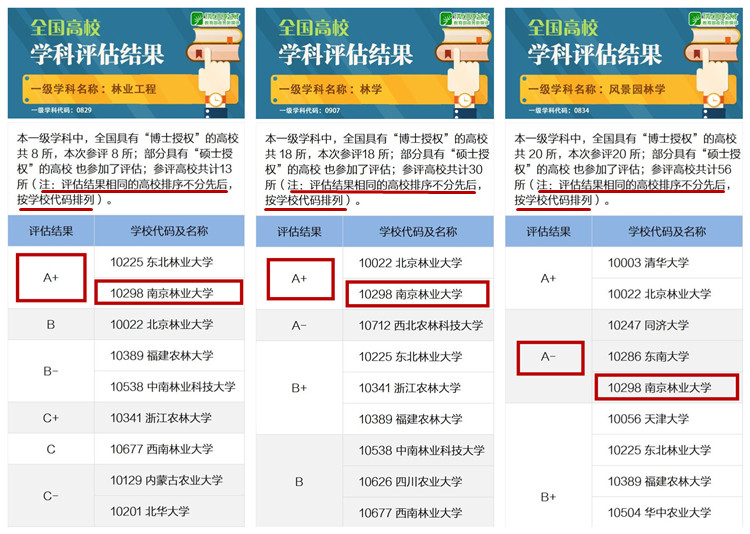The height and width of the screenshot is (534, 750).
Task: Click 评估结果 header in the 林学 table
Action: tap(299, 232)
